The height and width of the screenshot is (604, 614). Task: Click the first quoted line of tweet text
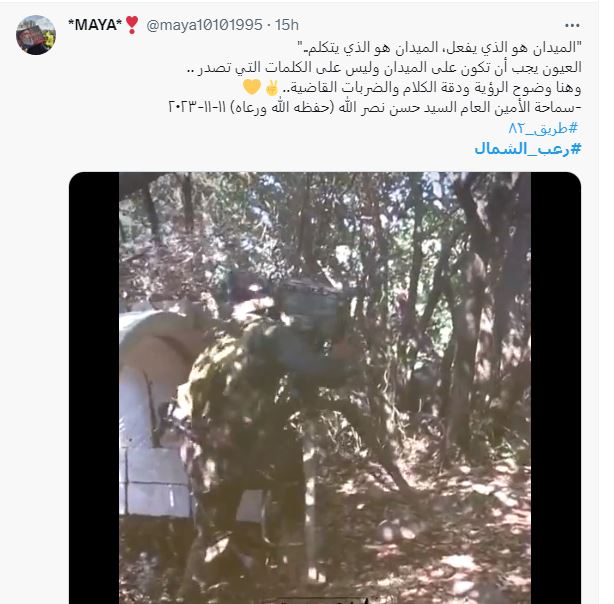tap(439, 47)
